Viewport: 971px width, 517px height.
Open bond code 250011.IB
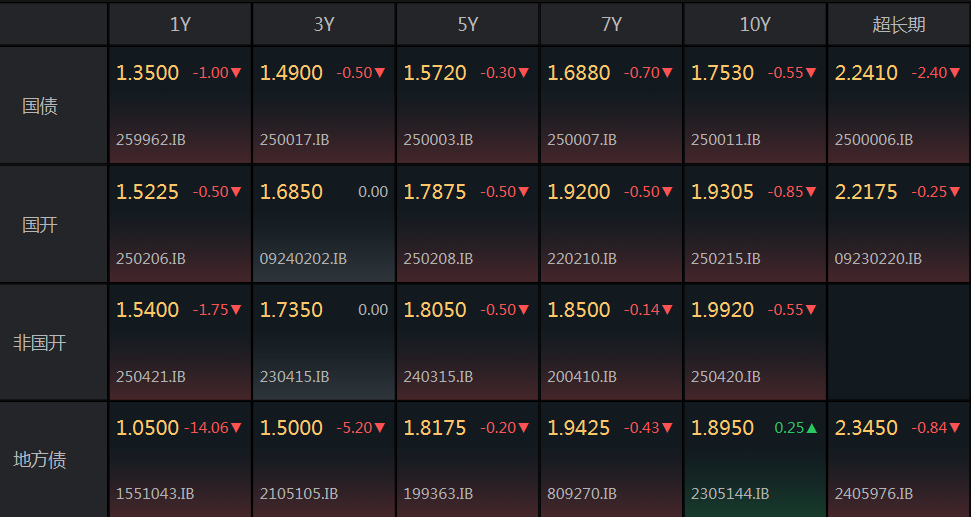[726, 140]
